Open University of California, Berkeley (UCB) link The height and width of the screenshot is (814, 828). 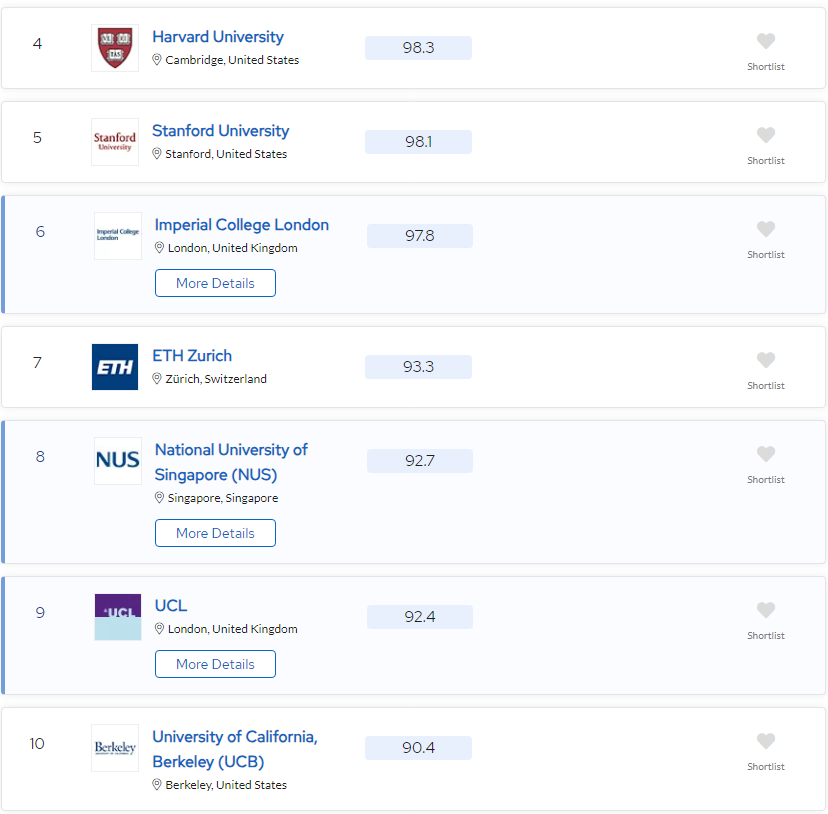pos(235,749)
